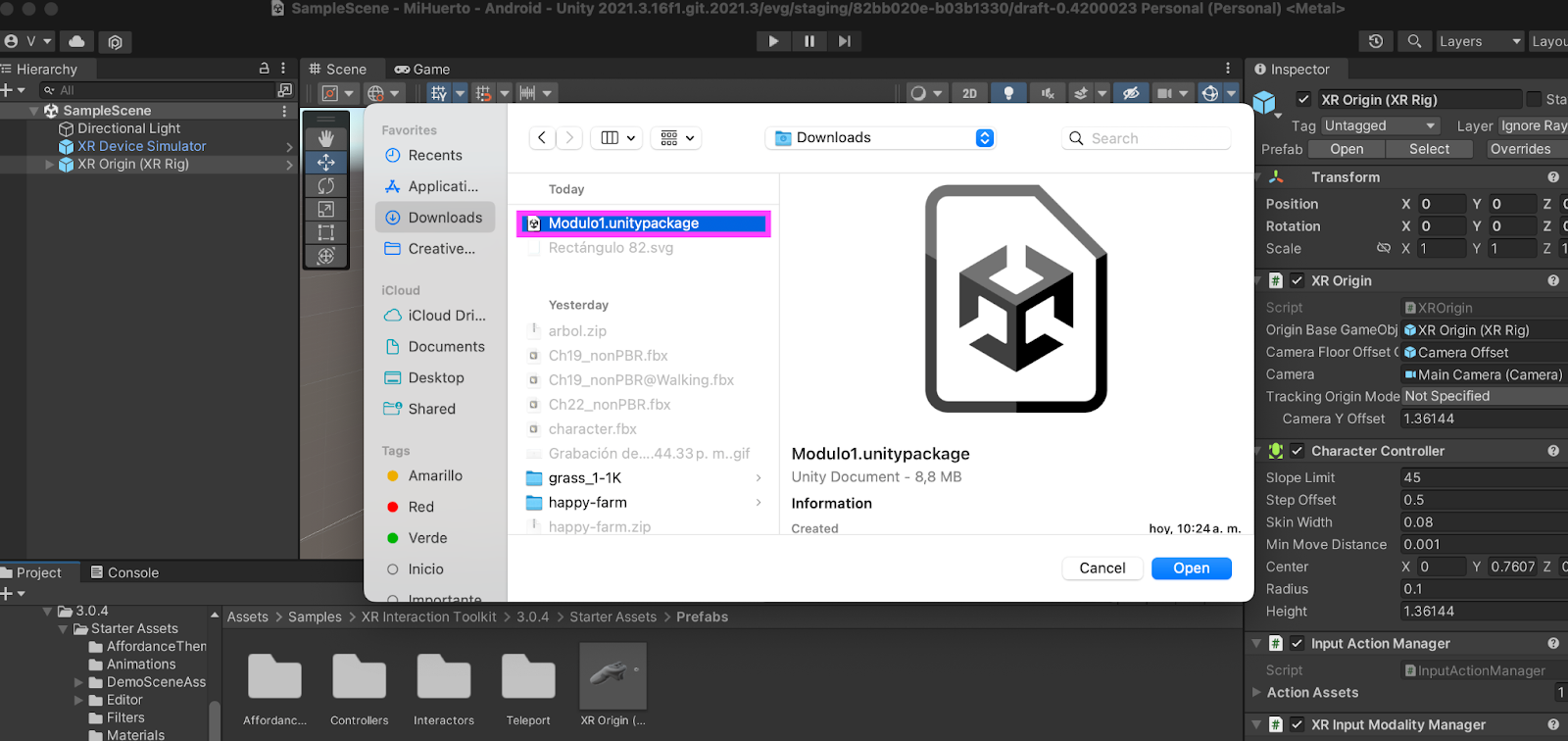Click the Search field in file dialog
Screen dimensions: 1568x741
(1147, 138)
